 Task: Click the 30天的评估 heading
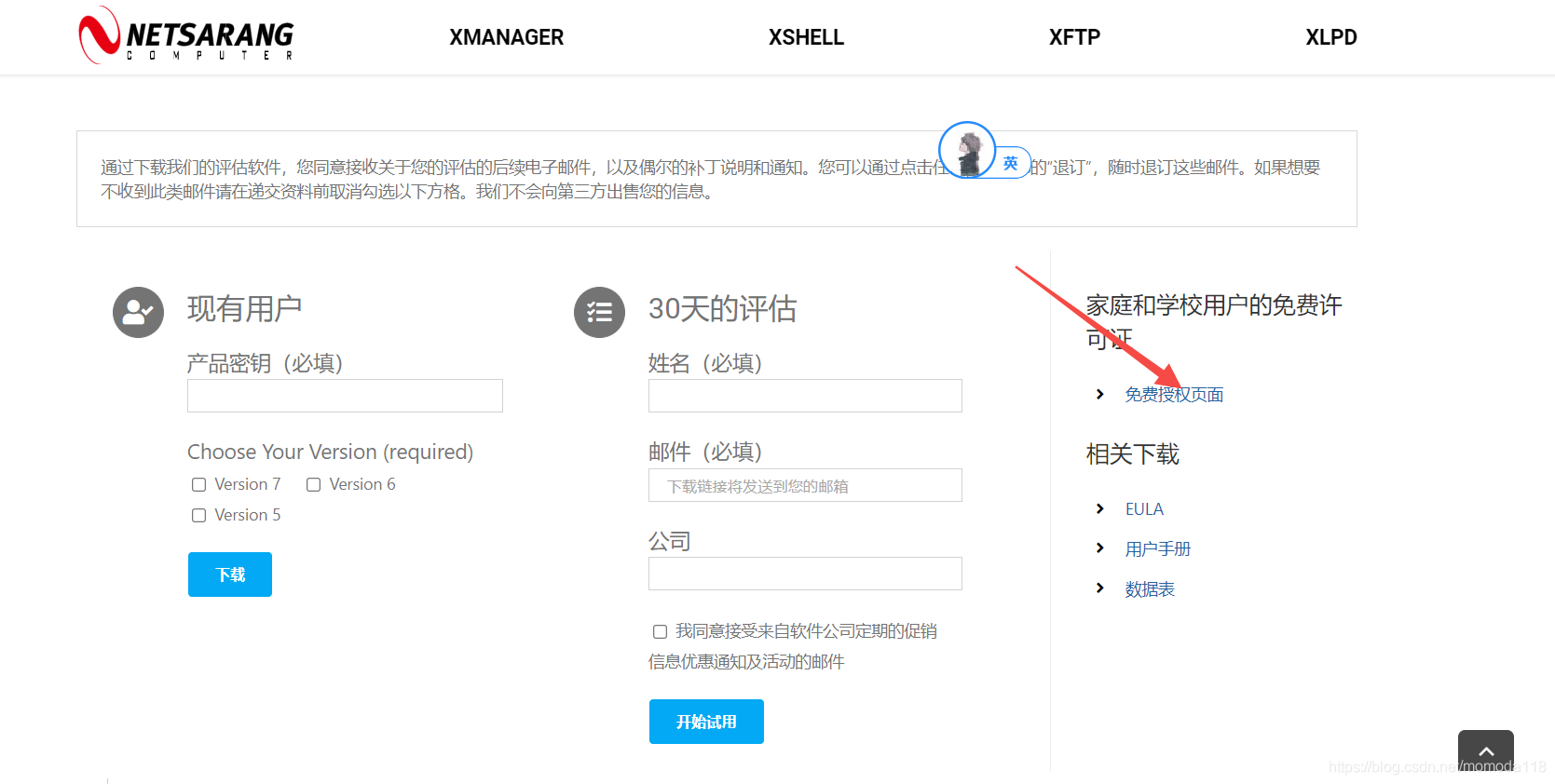723,309
